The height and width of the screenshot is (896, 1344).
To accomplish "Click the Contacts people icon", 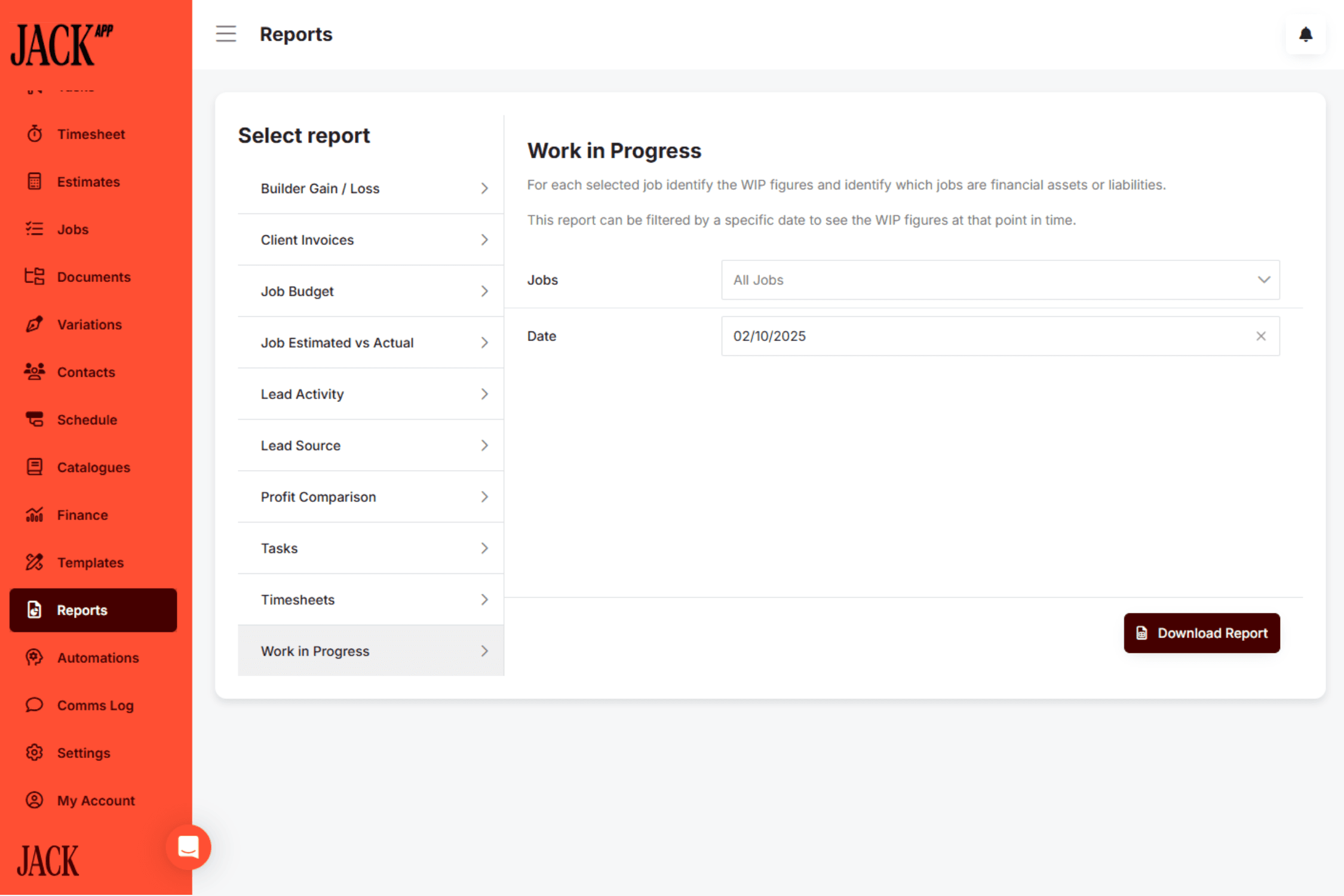I will point(35,372).
